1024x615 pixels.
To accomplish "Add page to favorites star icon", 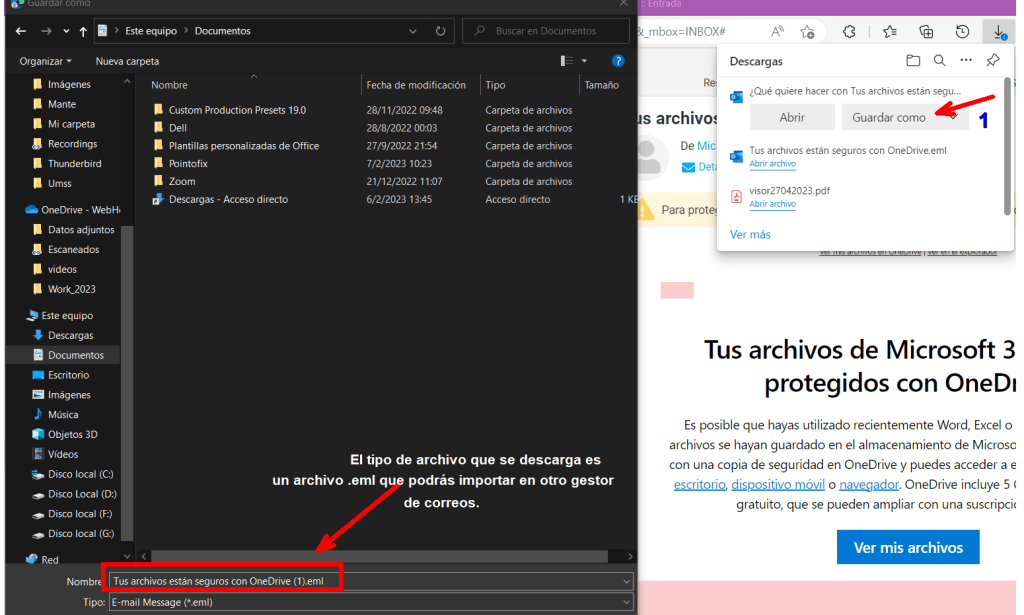I will (x=808, y=31).
